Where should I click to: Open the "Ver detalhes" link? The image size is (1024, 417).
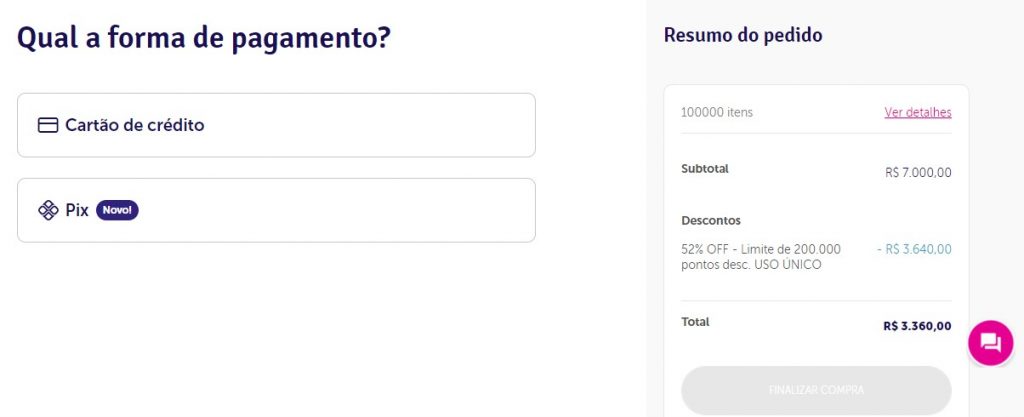[x=917, y=112]
